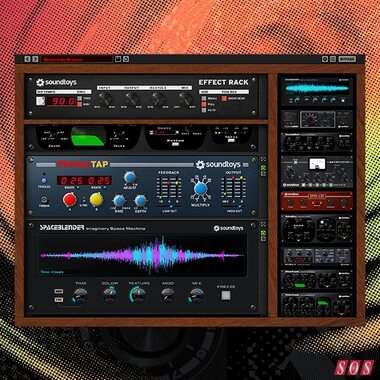Click the PrimalTap Rate knob
This screenshot has width=380, height=380.
(119, 200)
